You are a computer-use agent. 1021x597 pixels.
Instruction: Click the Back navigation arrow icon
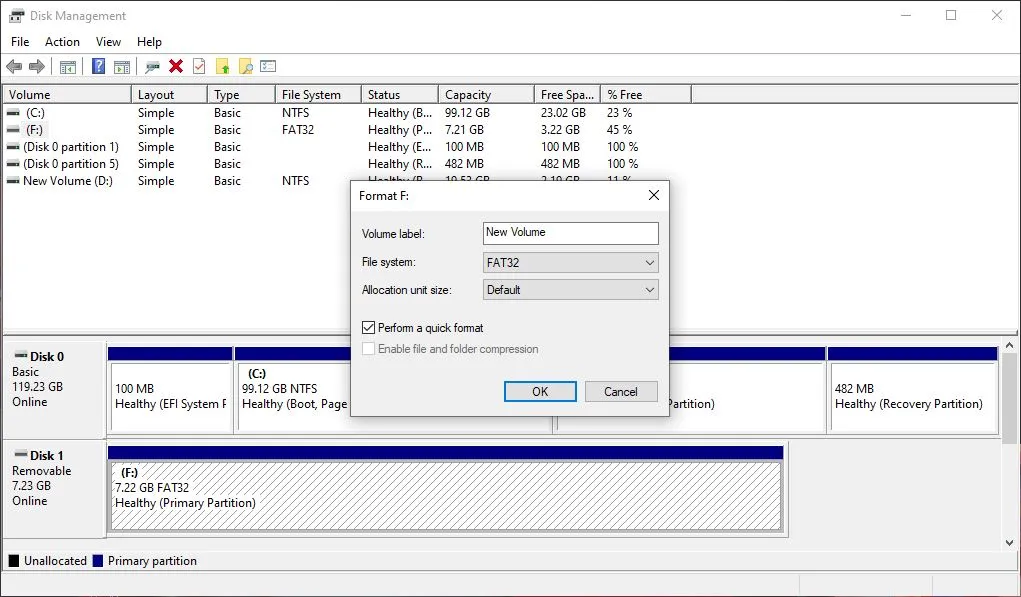pos(14,66)
